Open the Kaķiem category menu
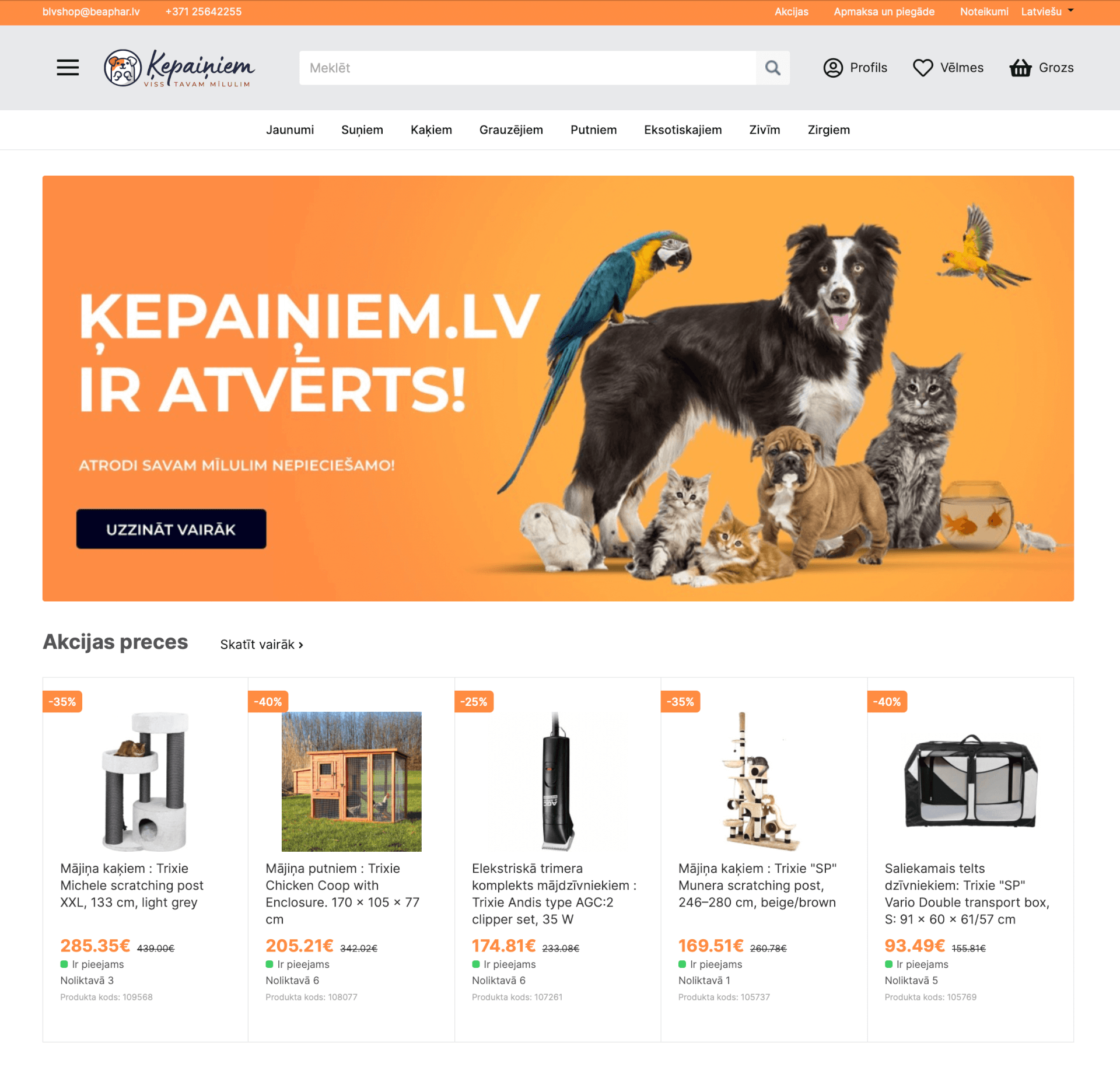 (x=431, y=130)
